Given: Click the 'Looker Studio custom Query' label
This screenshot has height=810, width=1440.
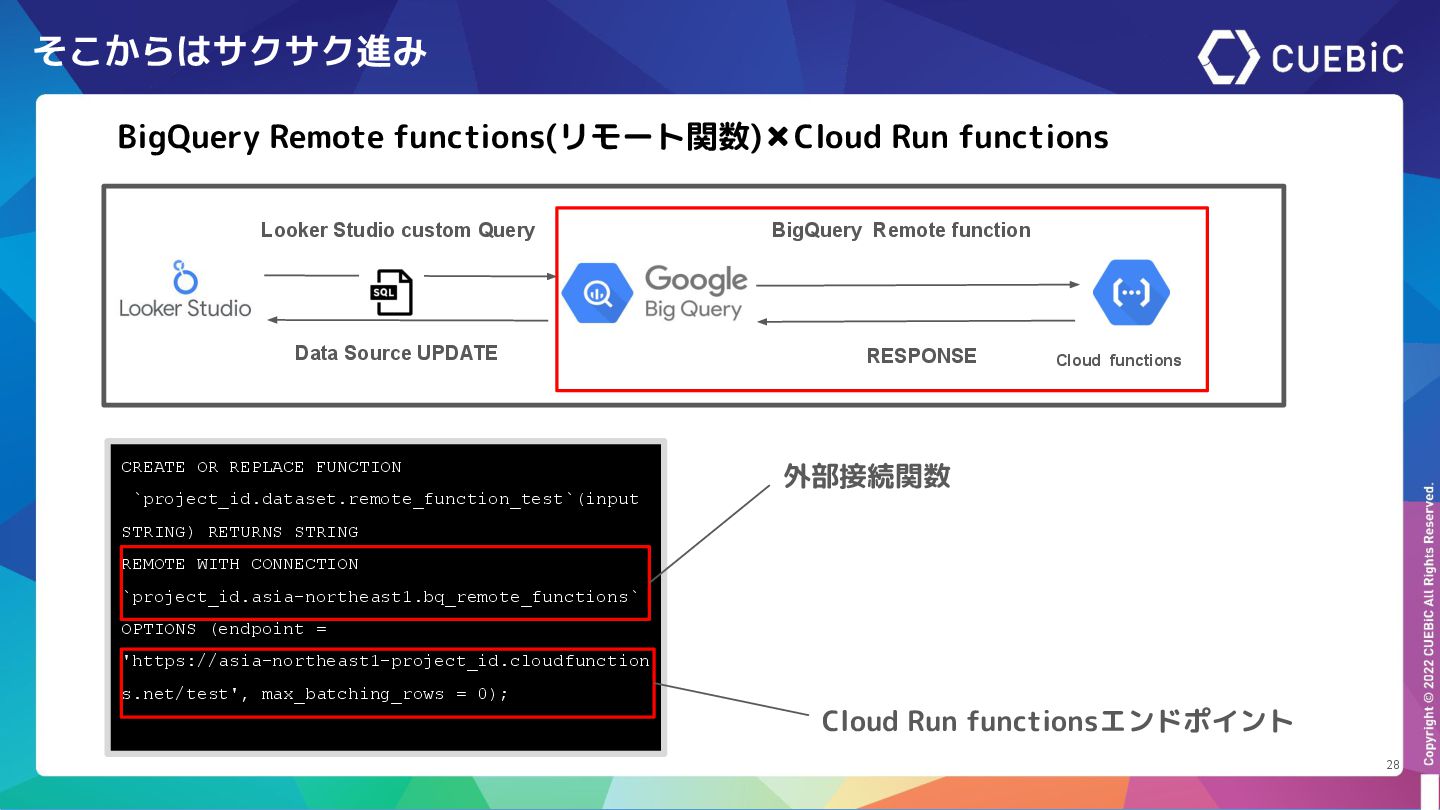Looking at the screenshot, I should pyautogui.click(x=398, y=230).
